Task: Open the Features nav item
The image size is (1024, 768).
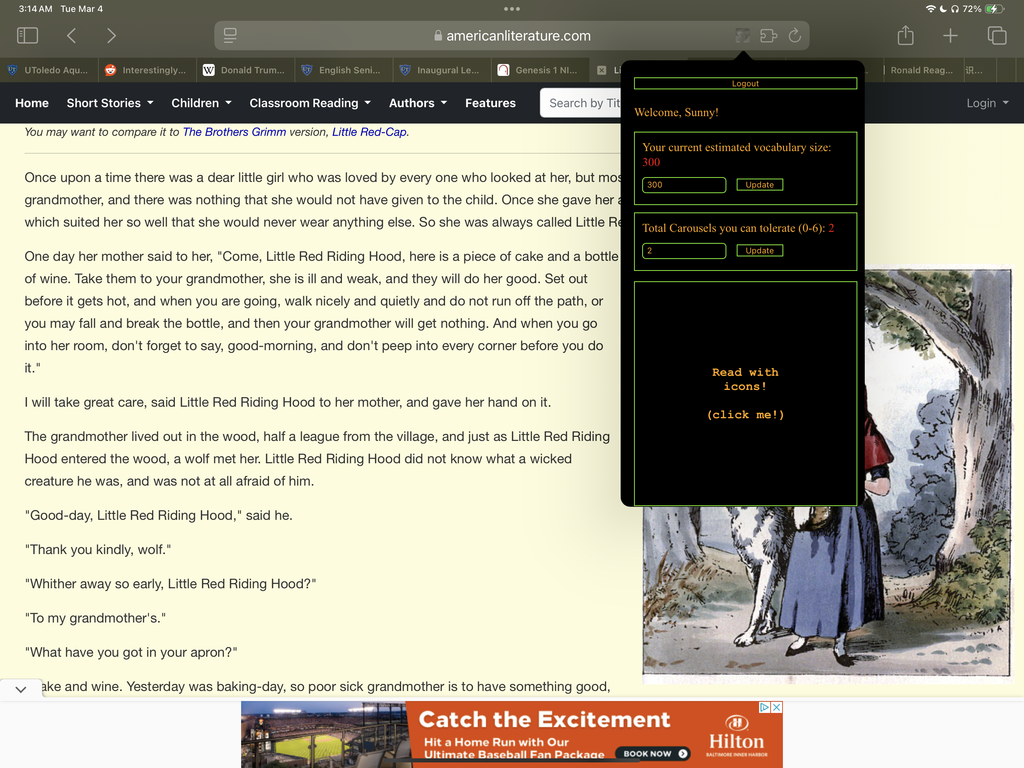Action: click(490, 103)
